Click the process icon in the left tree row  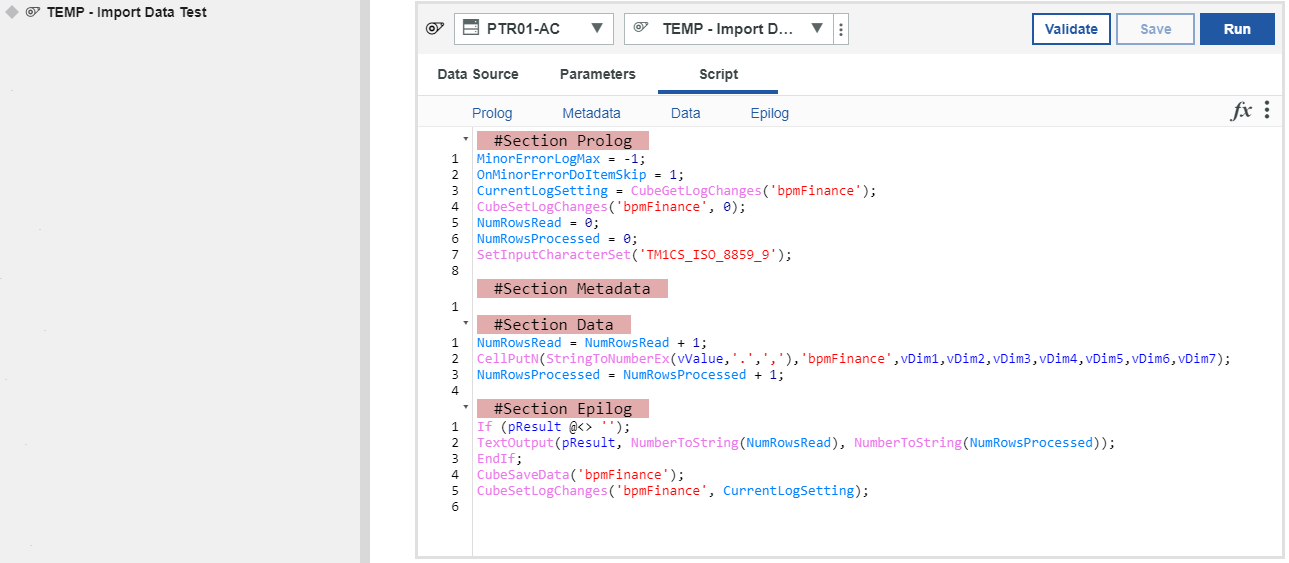pyautogui.click(x=33, y=13)
